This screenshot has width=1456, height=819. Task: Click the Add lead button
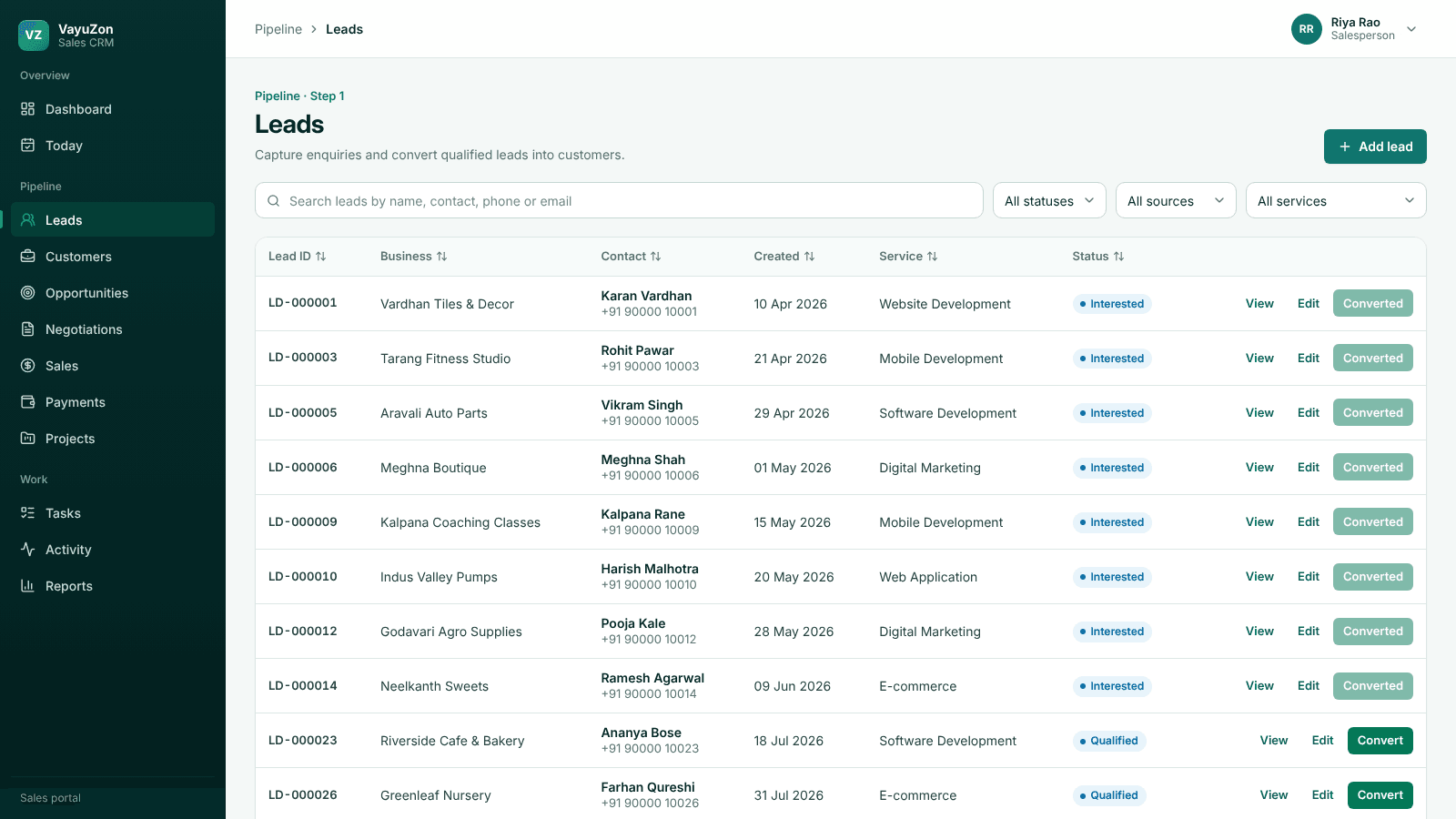point(1375,147)
